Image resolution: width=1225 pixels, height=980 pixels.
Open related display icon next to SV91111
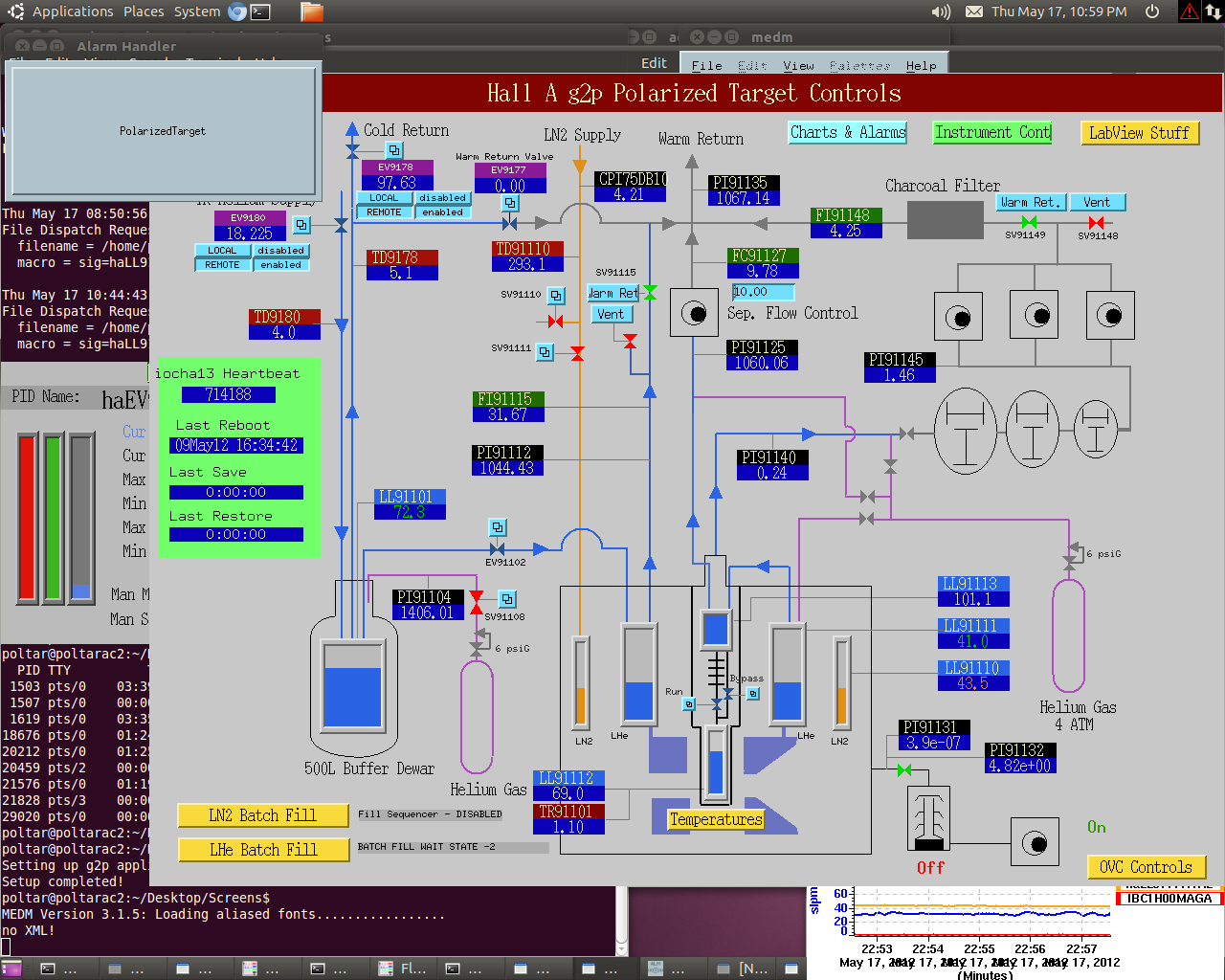(x=545, y=352)
